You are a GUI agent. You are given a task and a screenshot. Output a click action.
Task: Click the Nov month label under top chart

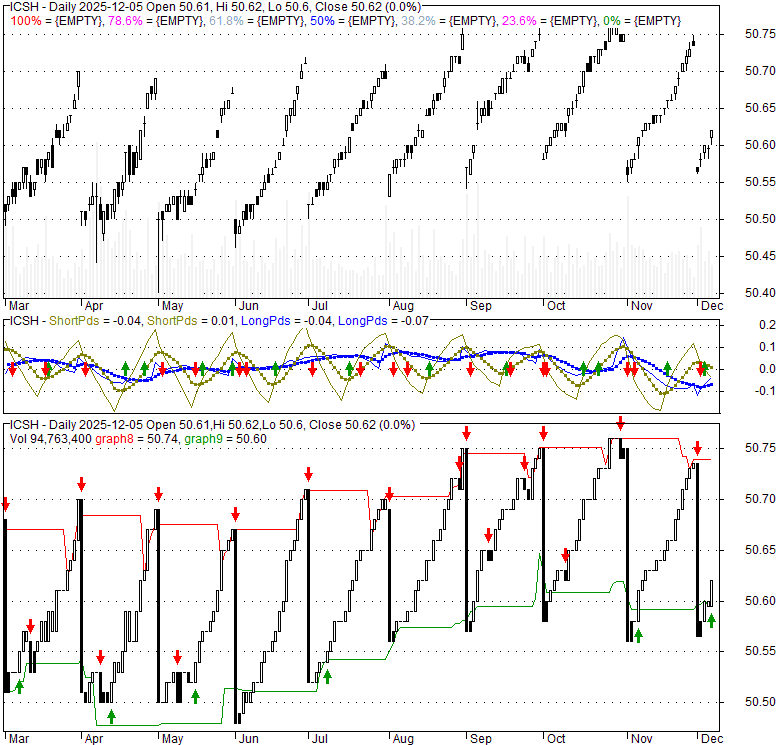pyautogui.click(x=642, y=306)
